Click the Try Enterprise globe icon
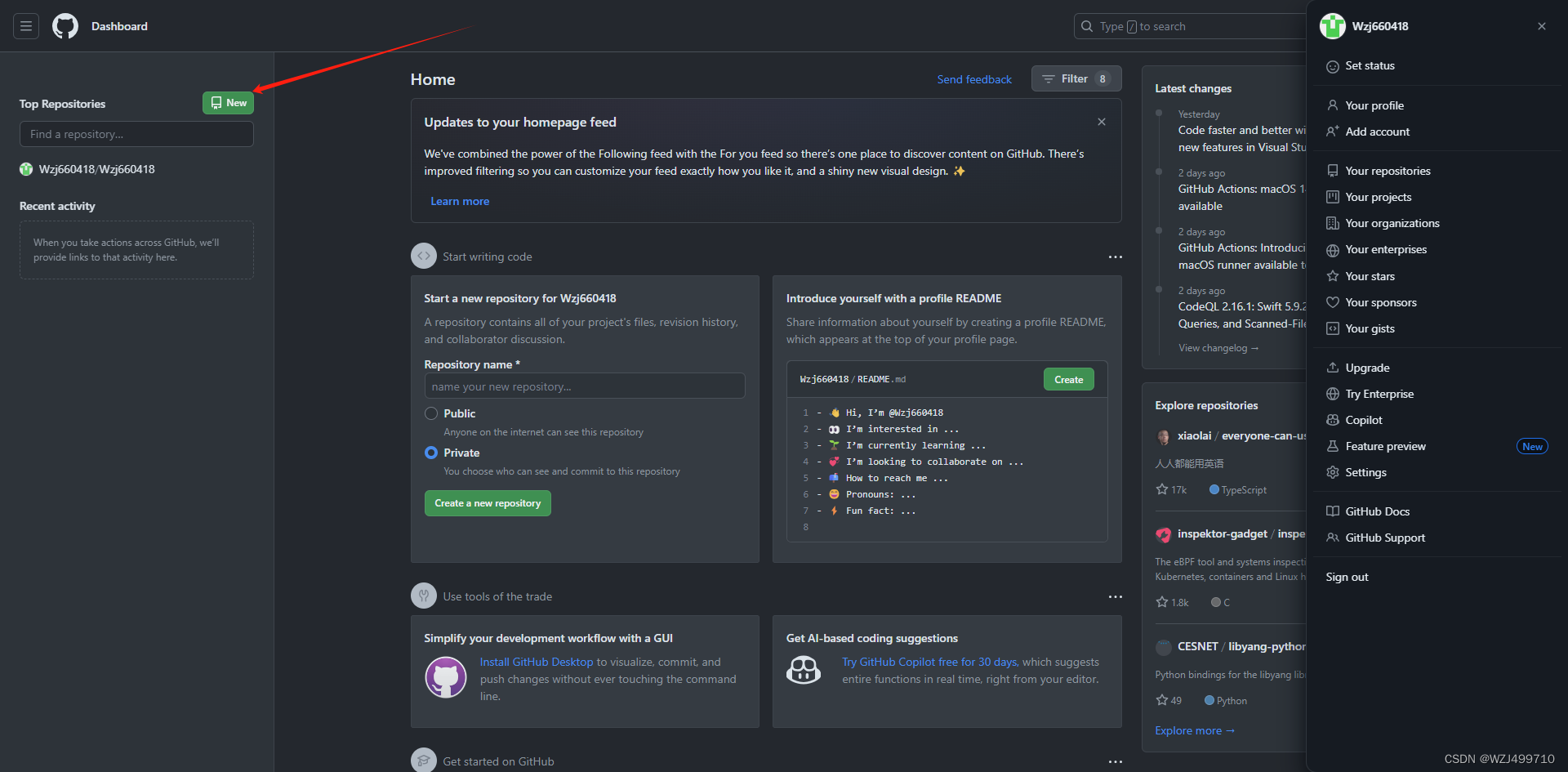The height and width of the screenshot is (772, 1568). click(x=1333, y=394)
